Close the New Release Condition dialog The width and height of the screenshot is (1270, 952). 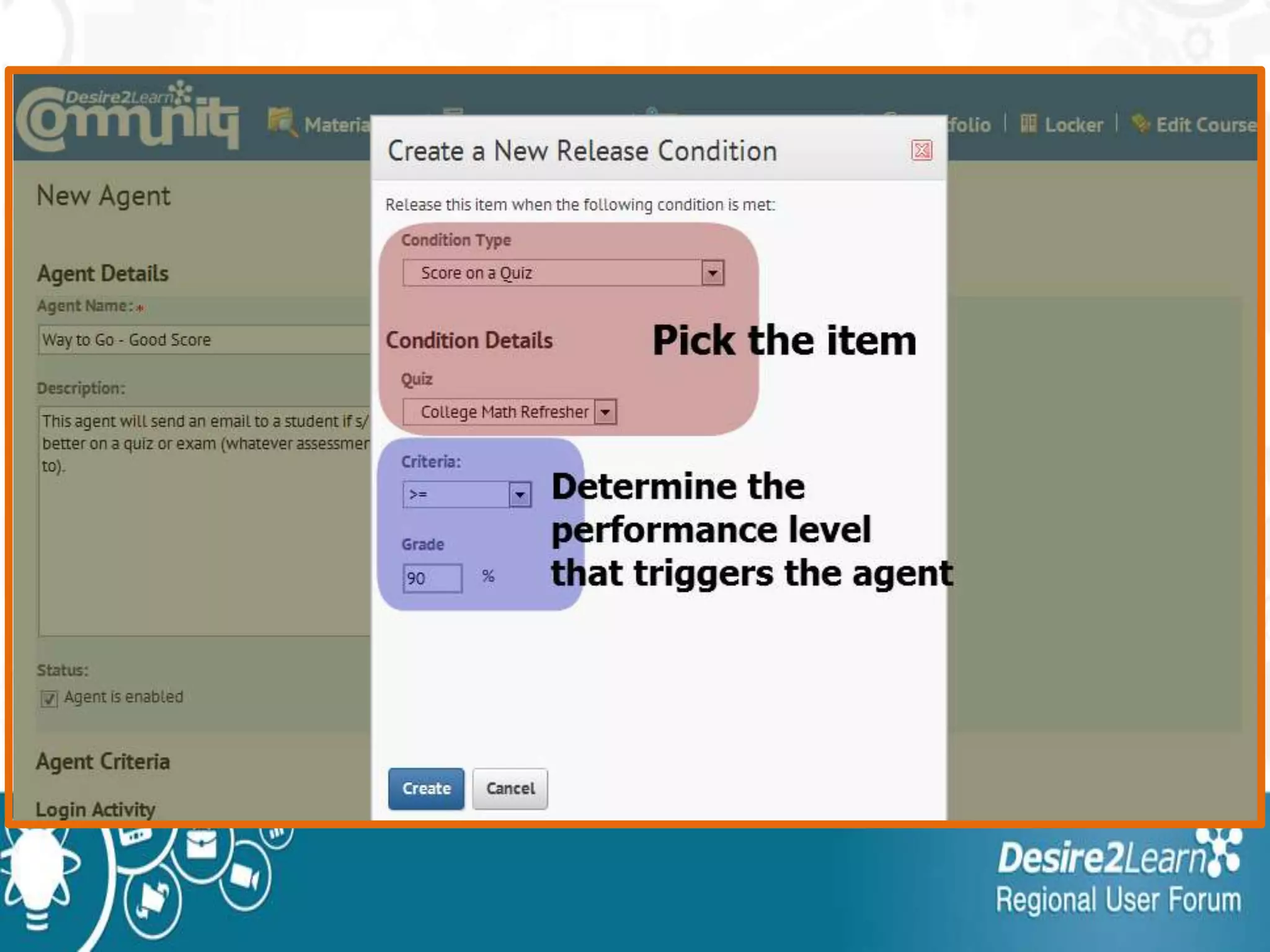921,151
